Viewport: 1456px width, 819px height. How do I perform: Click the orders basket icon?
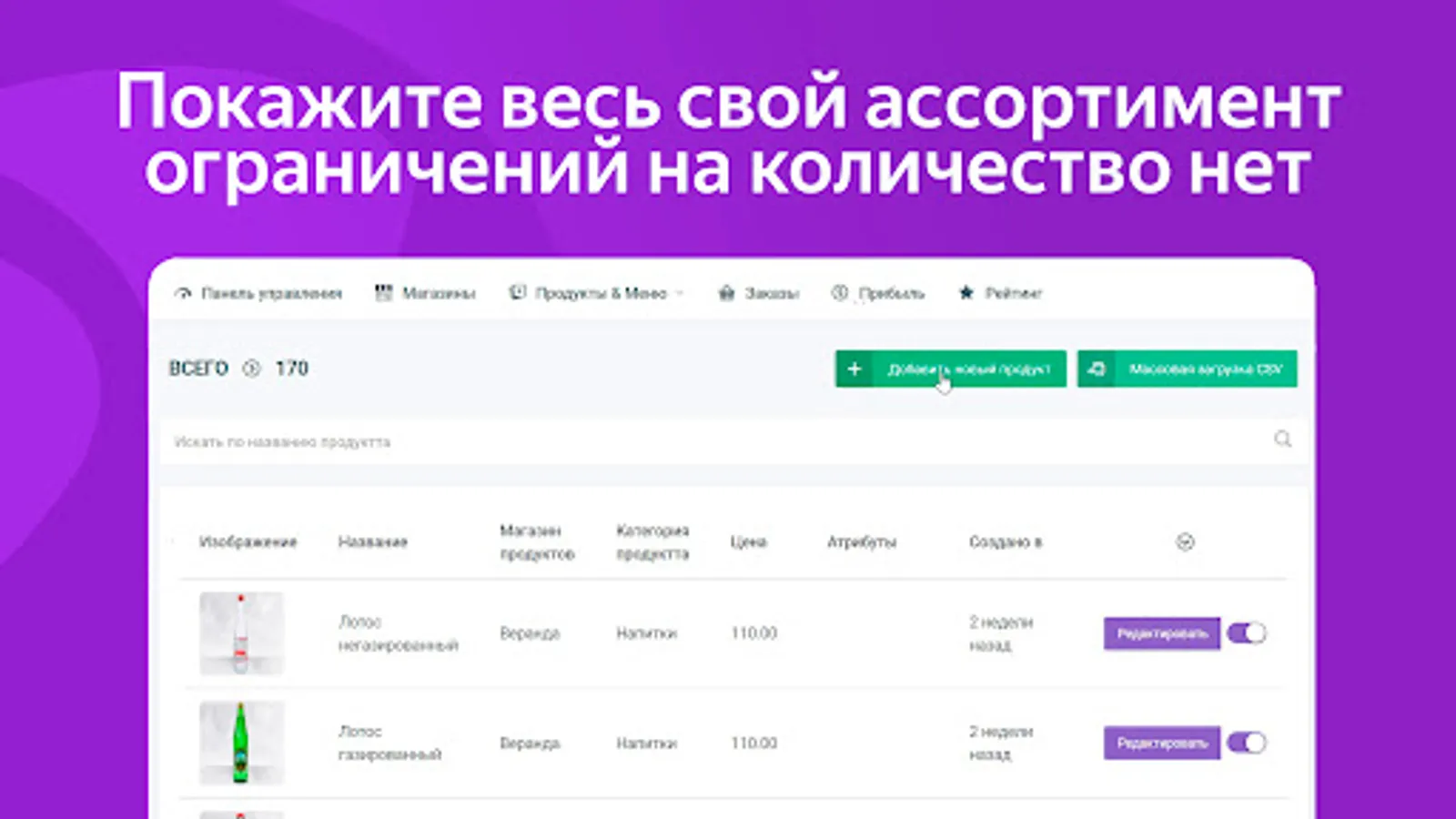726,293
